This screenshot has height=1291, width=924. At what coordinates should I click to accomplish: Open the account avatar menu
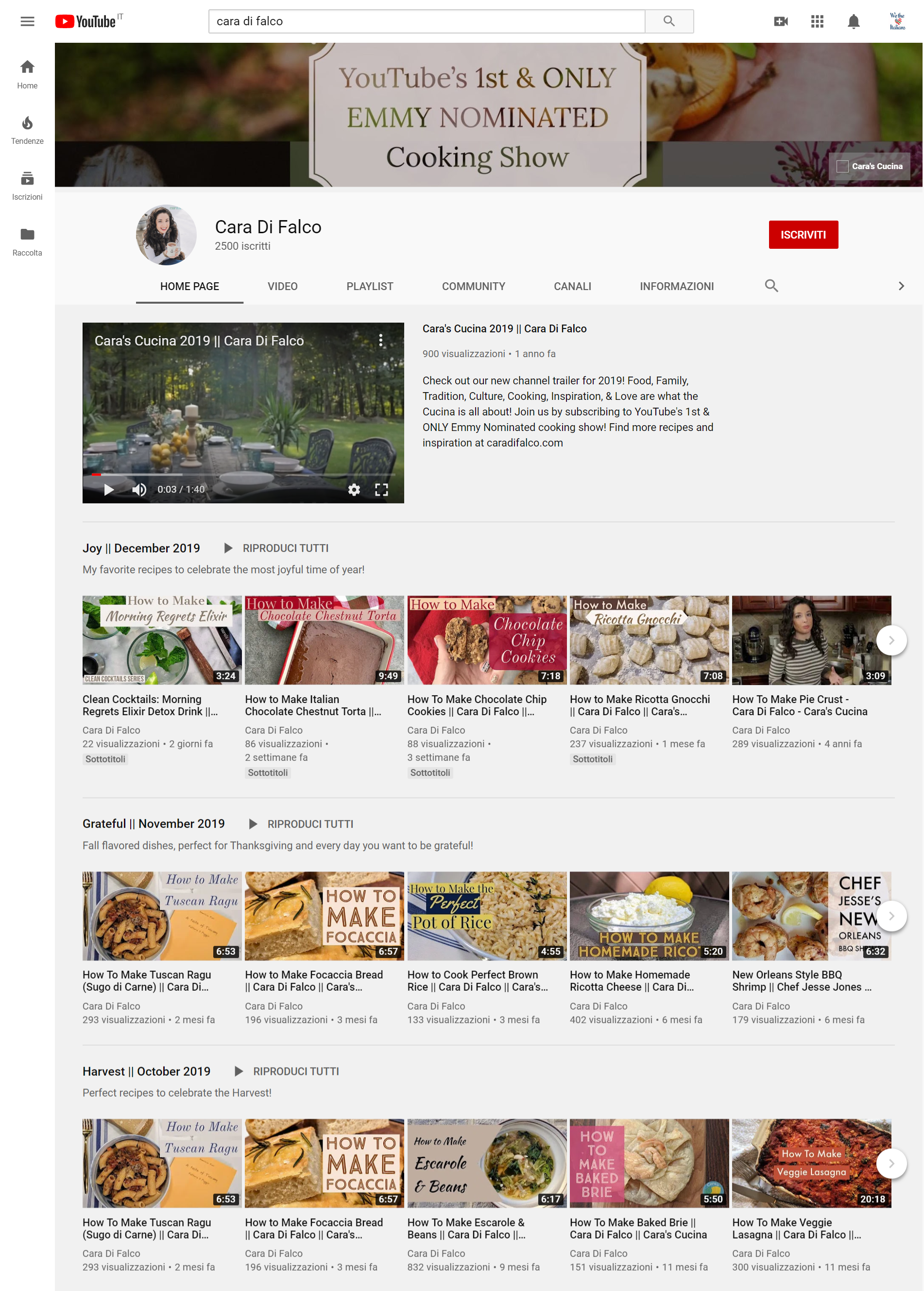(897, 21)
